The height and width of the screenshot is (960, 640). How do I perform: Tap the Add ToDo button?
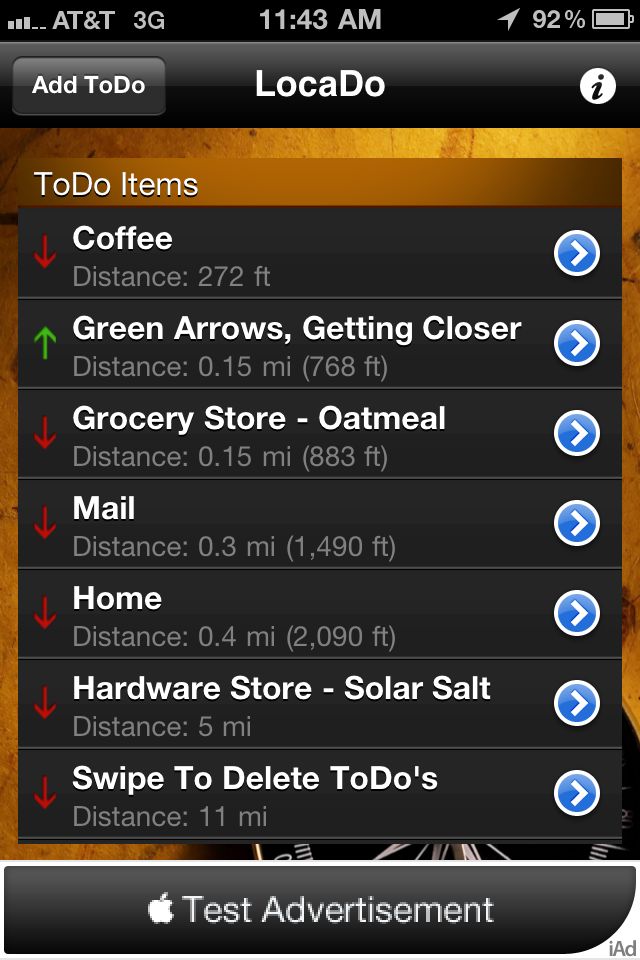coord(89,85)
